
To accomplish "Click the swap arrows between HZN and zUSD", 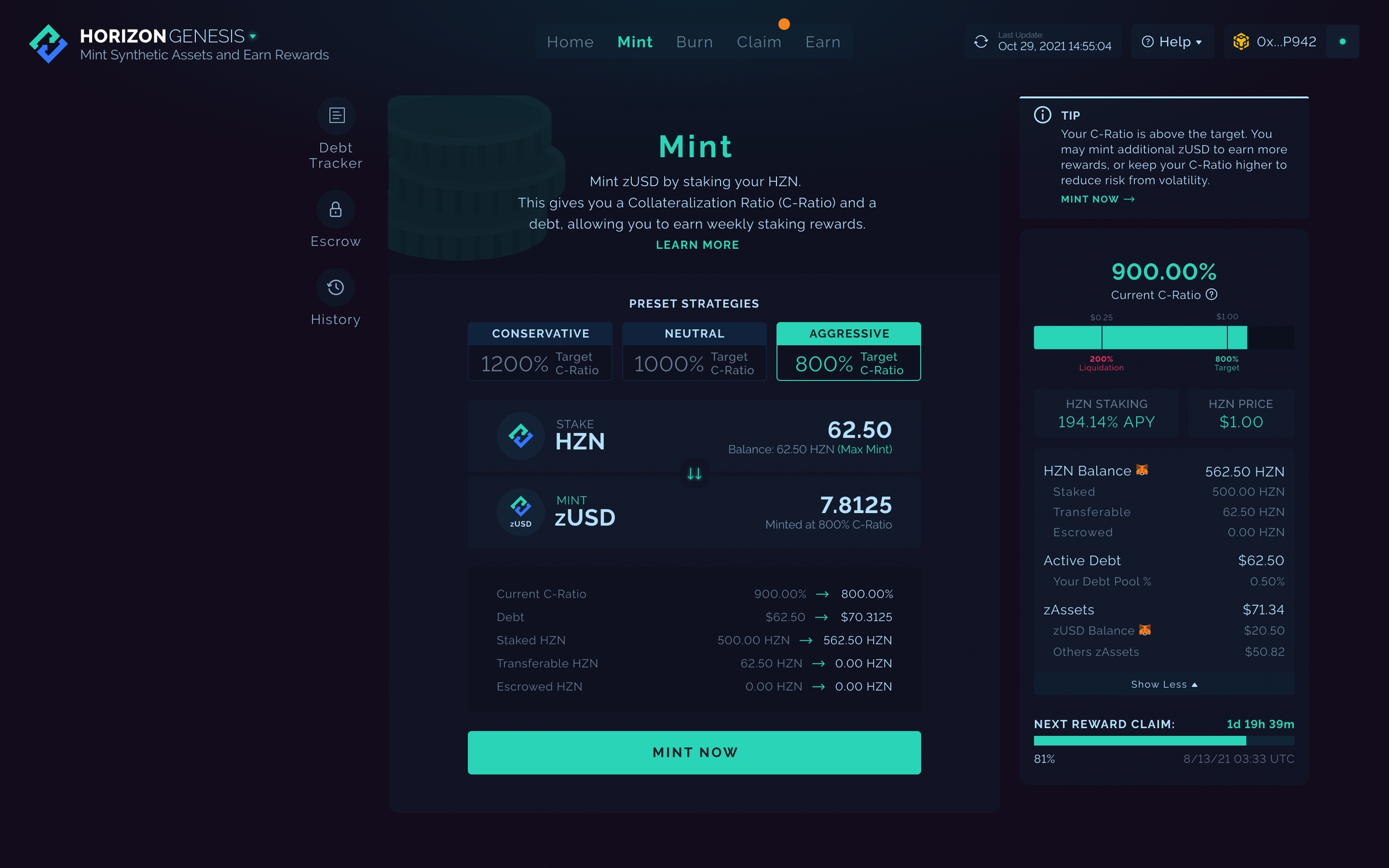I will point(694,474).
